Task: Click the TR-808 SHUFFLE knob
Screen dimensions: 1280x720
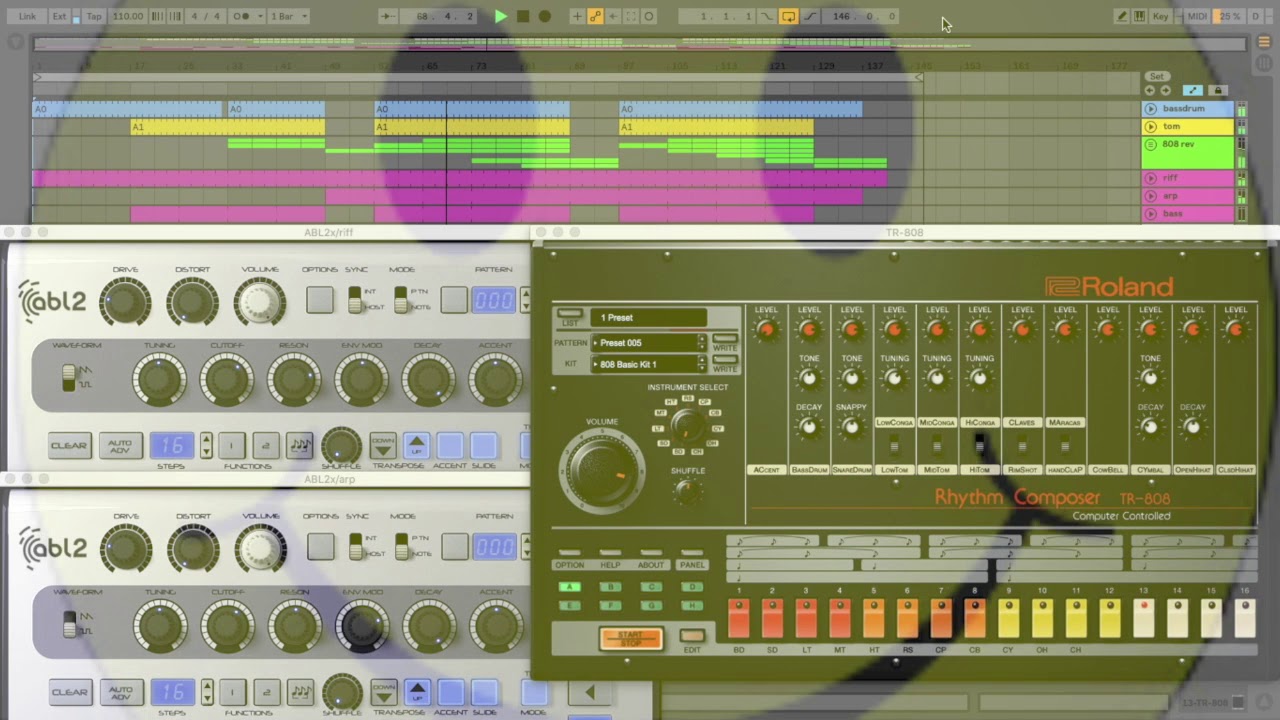Action: (688, 490)
